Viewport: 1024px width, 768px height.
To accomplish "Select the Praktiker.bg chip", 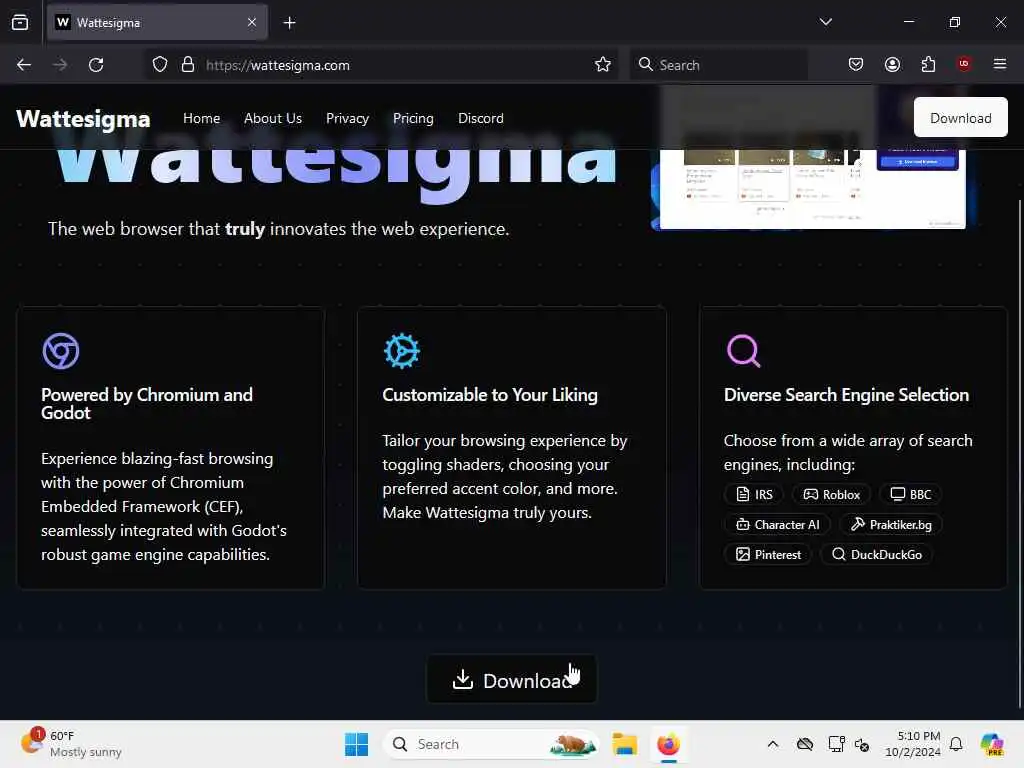I will 891,524.
